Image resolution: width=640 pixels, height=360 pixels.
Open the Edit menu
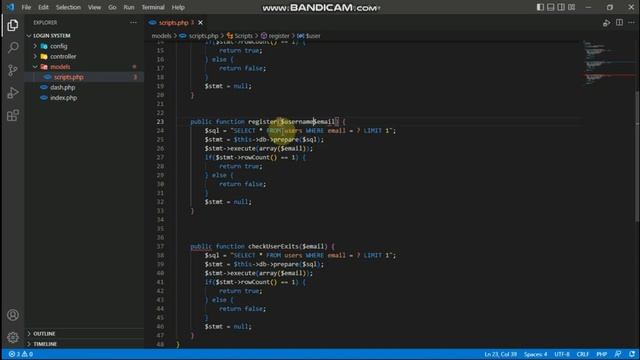click(43, 7)
